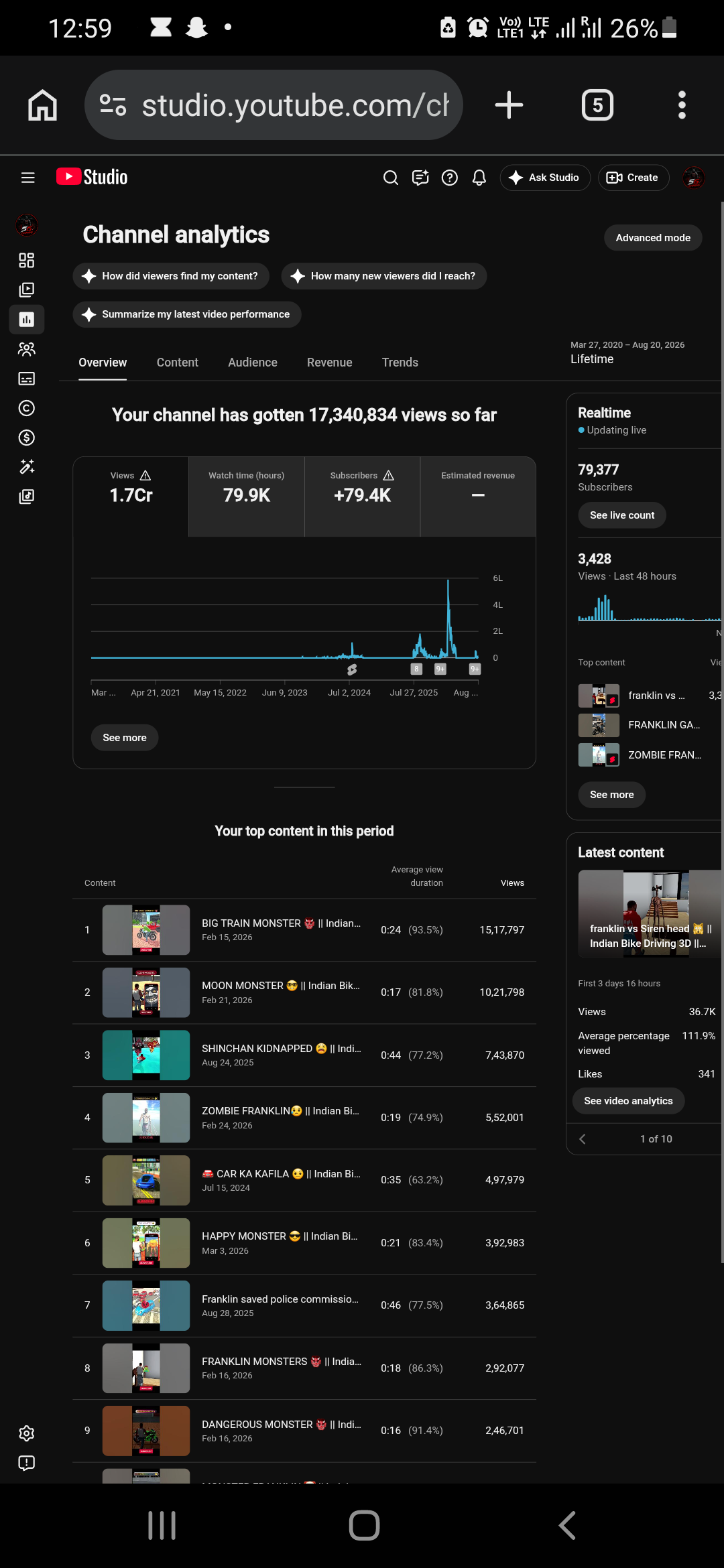
Task: Switch to the Trends tab
Action: [x=400, y=363]
